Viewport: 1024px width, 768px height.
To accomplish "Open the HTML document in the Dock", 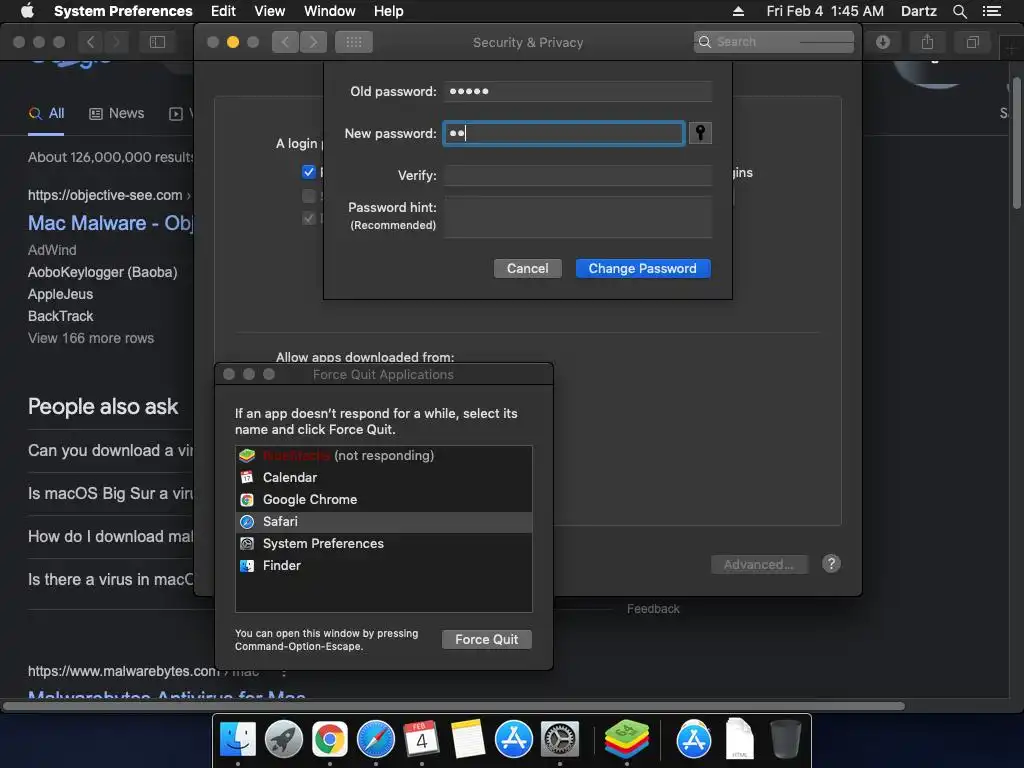I will pos(739,739).
